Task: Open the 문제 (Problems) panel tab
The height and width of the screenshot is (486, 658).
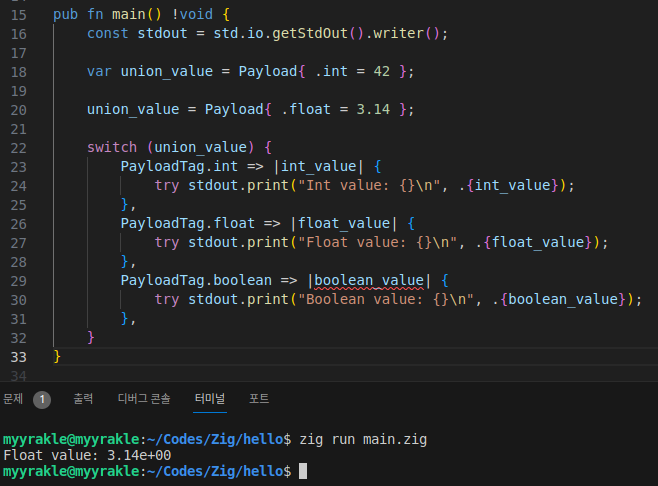Action: click(13, 398)
